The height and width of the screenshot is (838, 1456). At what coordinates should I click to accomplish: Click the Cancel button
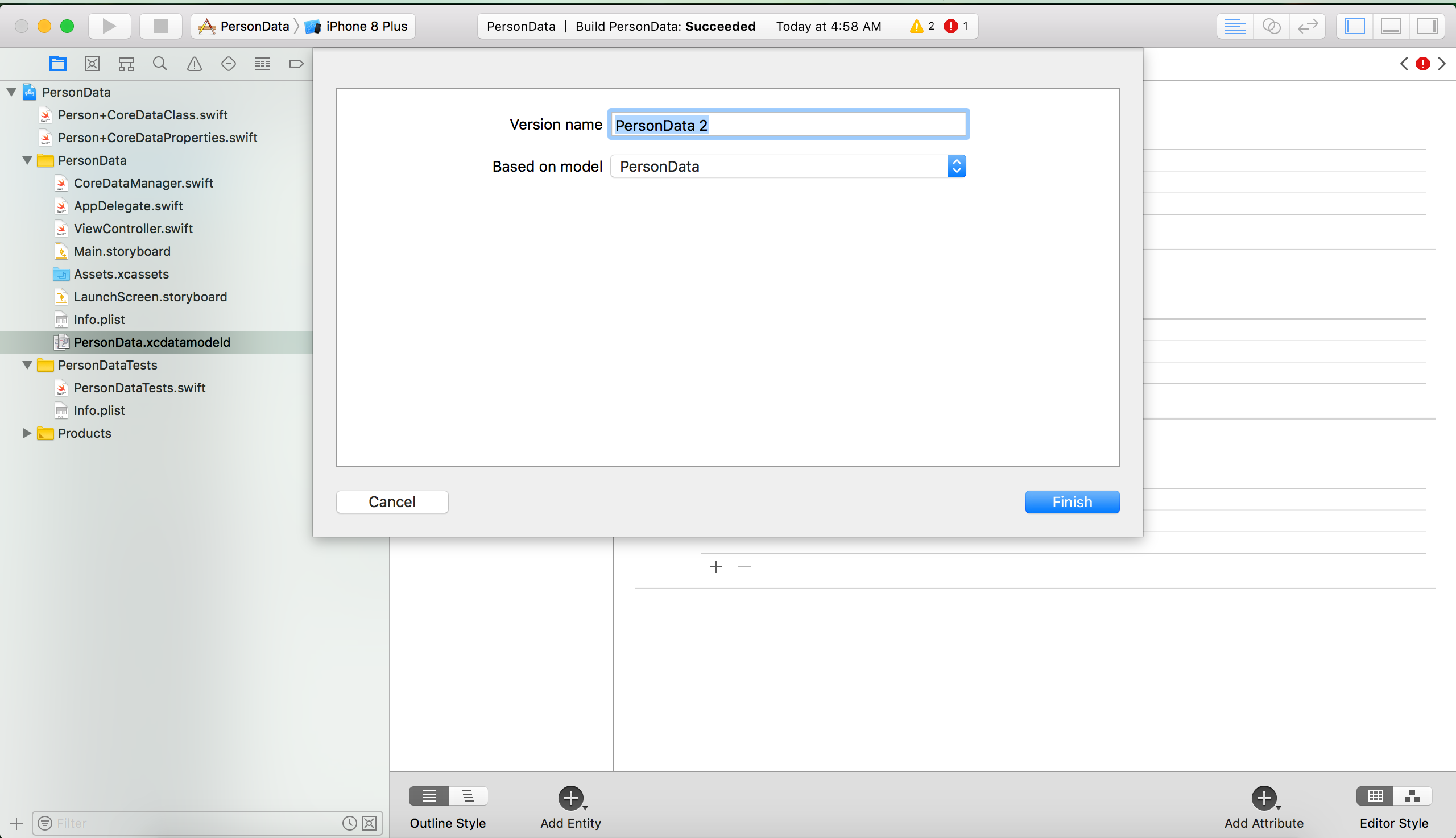pos(392,502)
